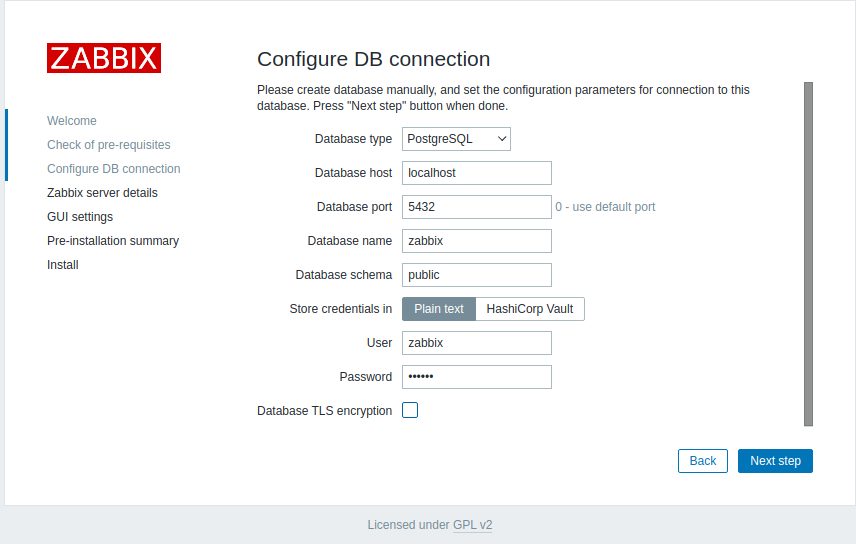Edit the Database name field
Screen dimensions: 856x544
[477, 241]
